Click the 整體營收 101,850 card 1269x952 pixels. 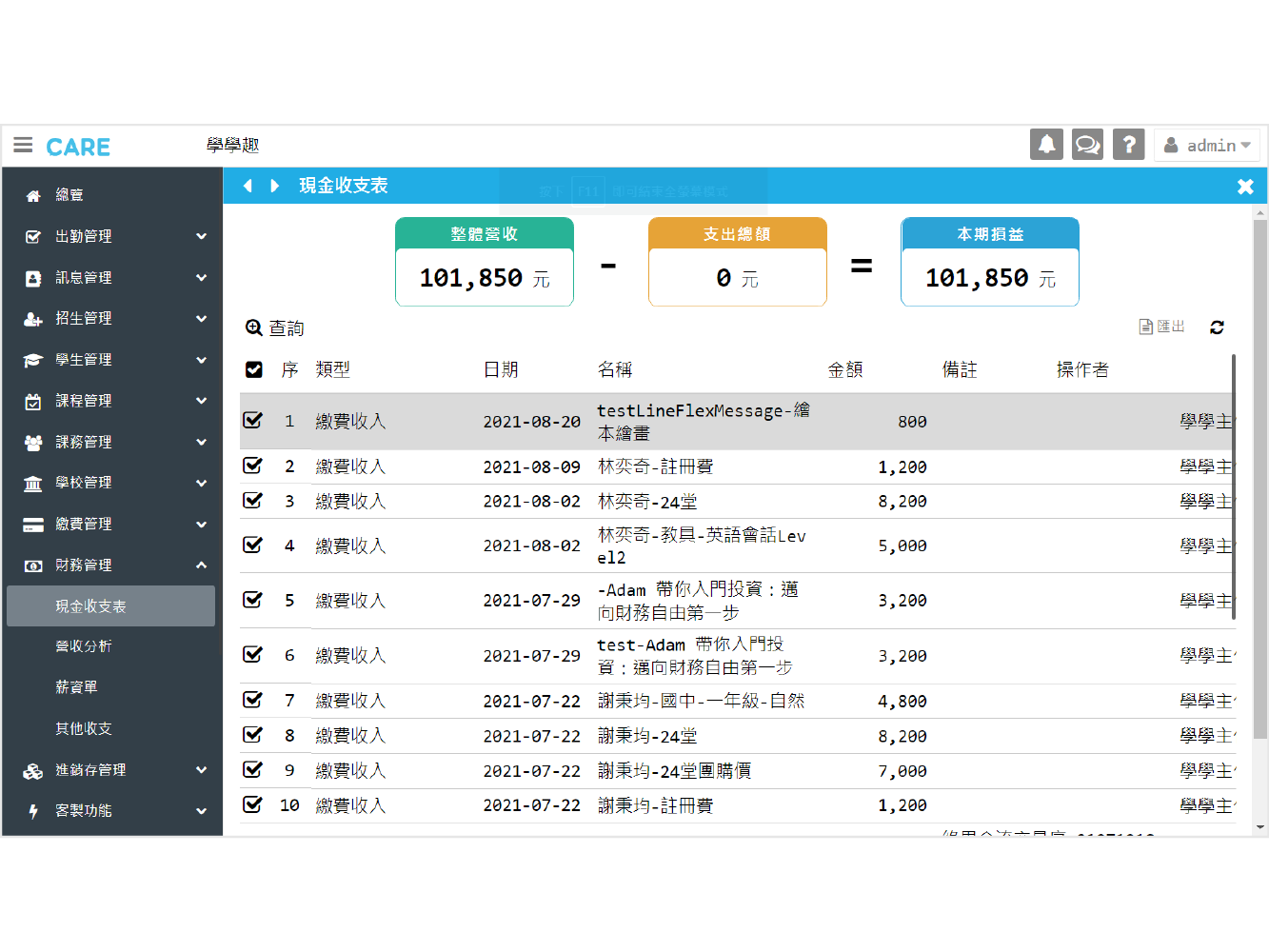click(485, 262)
